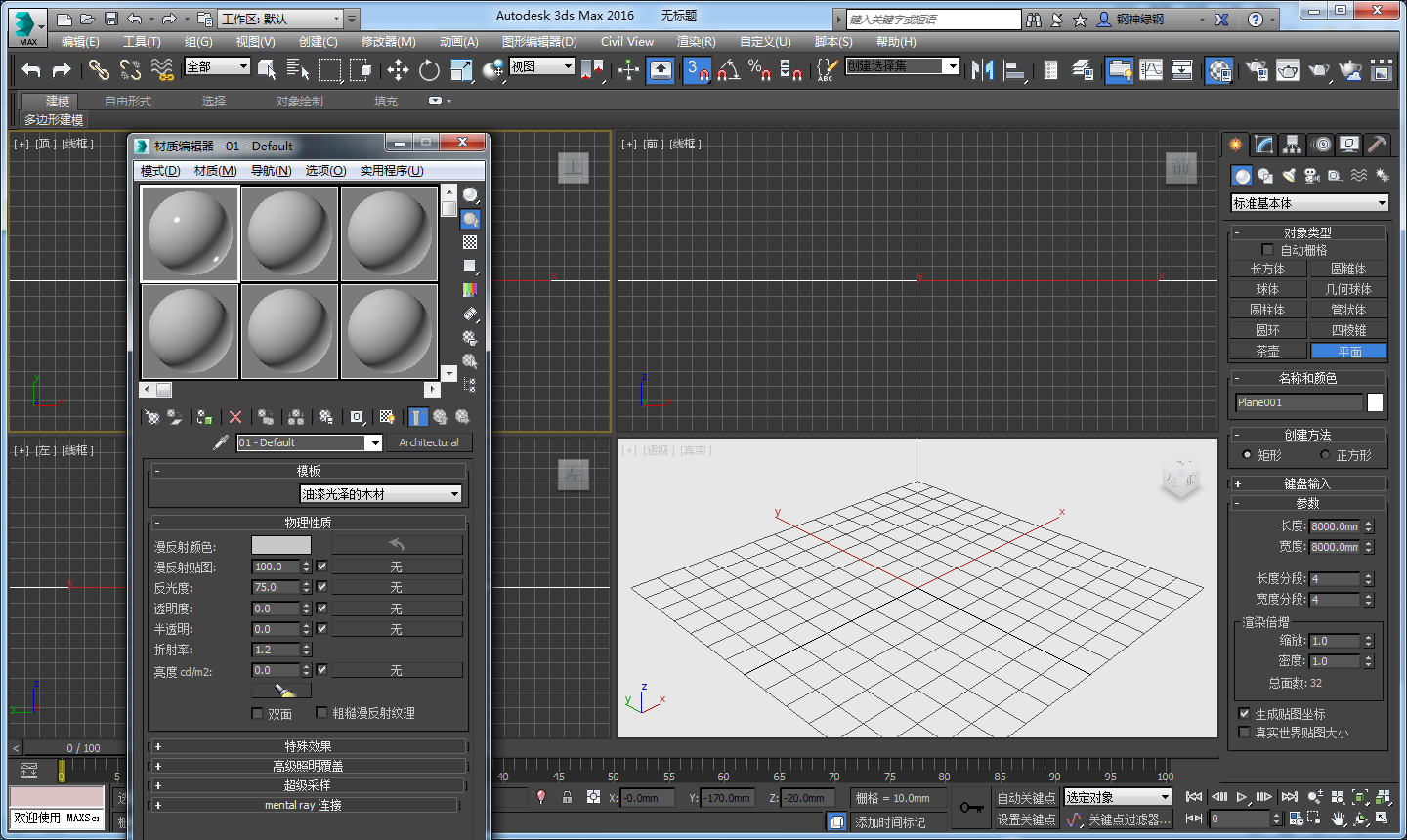Click the Mirror tool icon
This screenshot has width=1407, height=840.
983,69
